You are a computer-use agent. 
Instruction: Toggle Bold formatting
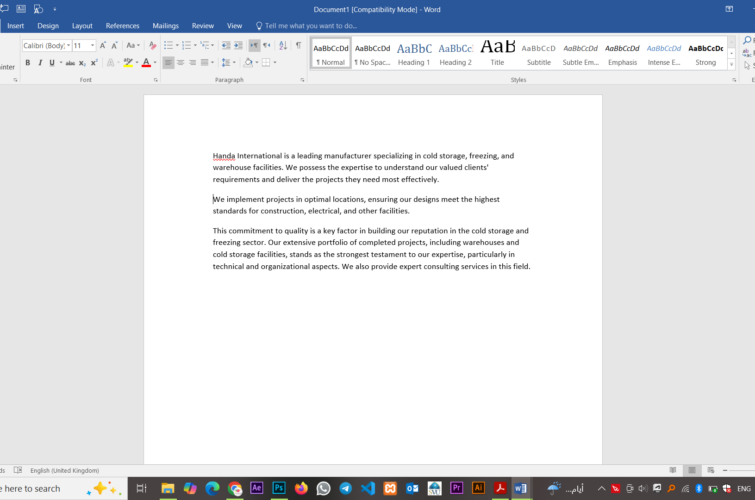27,63
